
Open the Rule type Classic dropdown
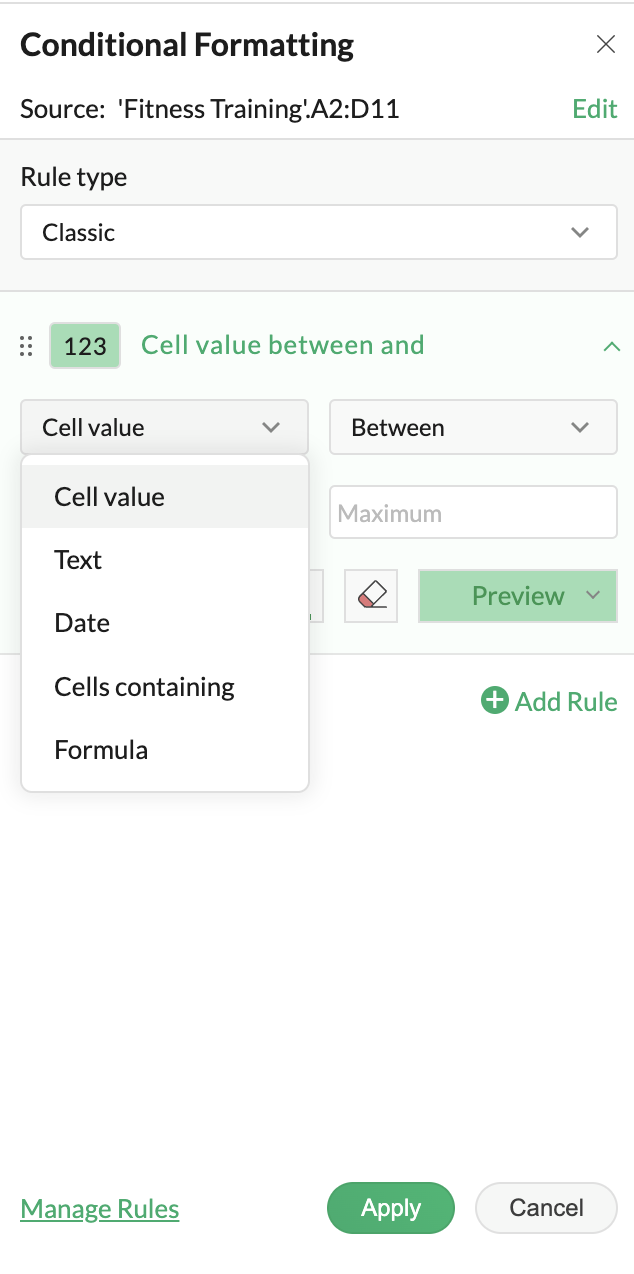318,232
